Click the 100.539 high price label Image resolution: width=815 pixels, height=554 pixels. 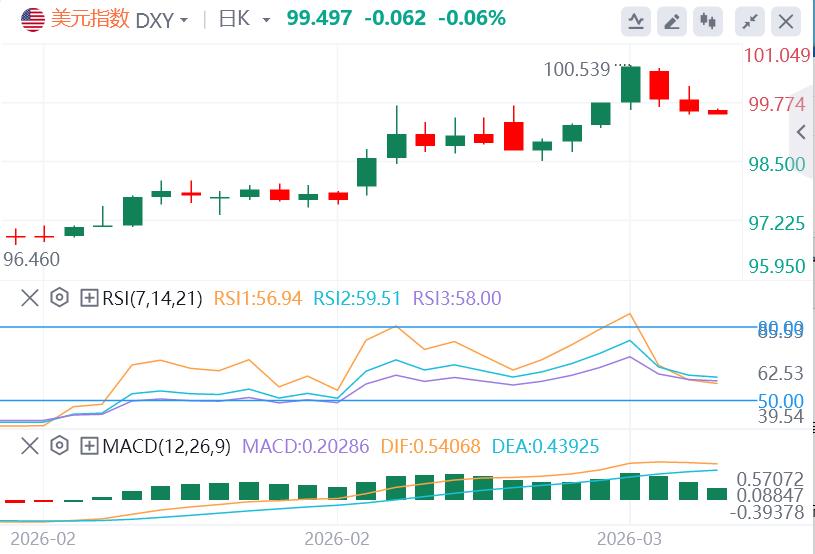(x=576, y=69)
